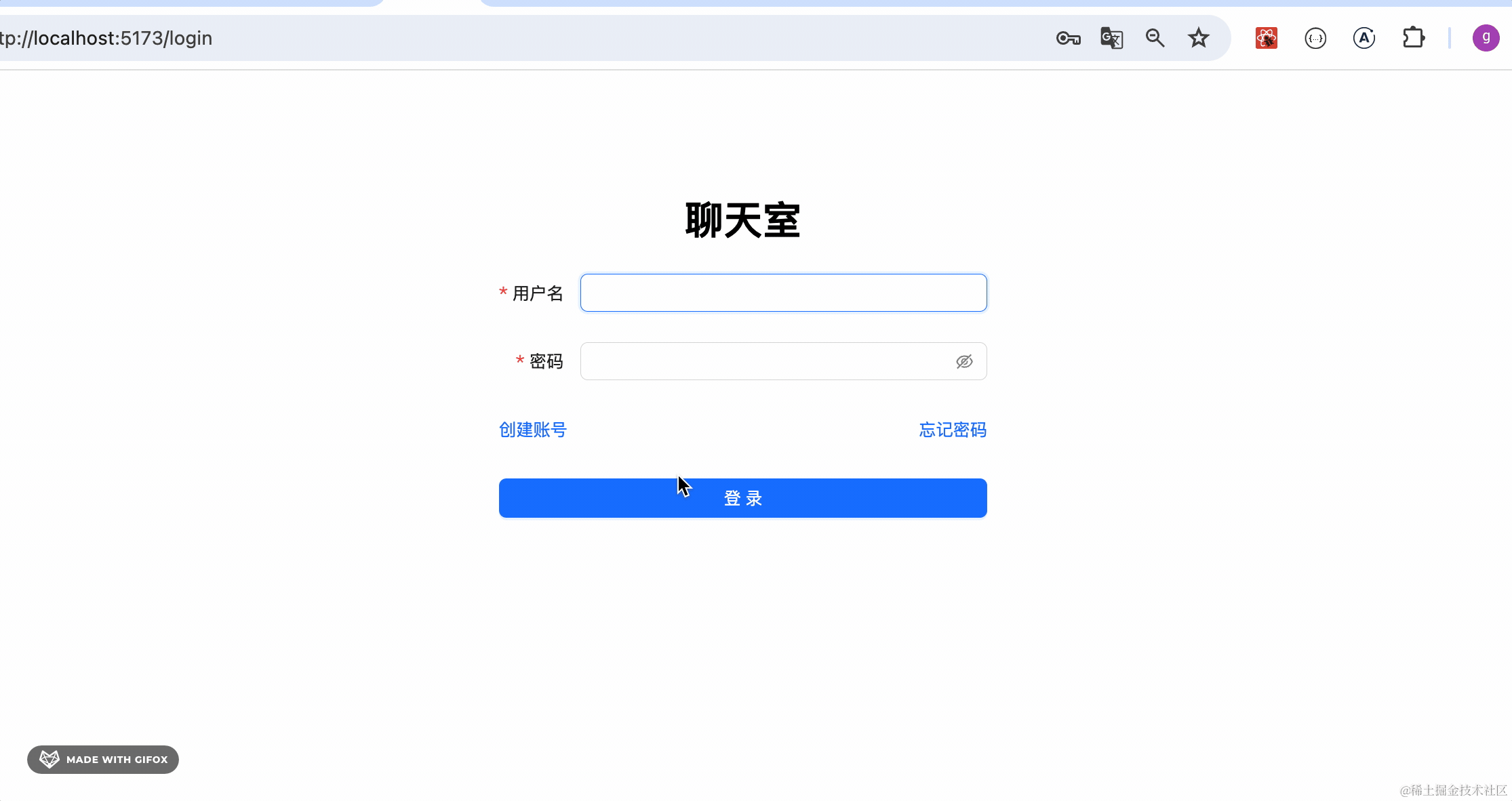Open the purple 'g' profile avatar

click(x=1485, y=39)
